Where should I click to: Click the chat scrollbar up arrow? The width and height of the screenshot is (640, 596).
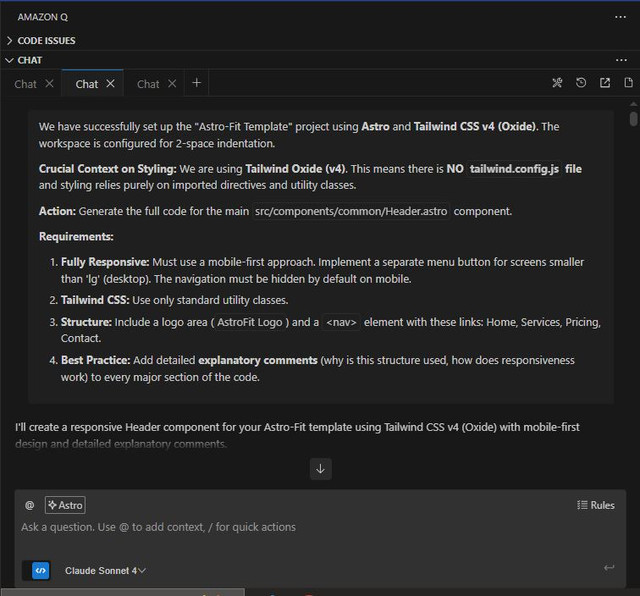[x=633, y=105]
